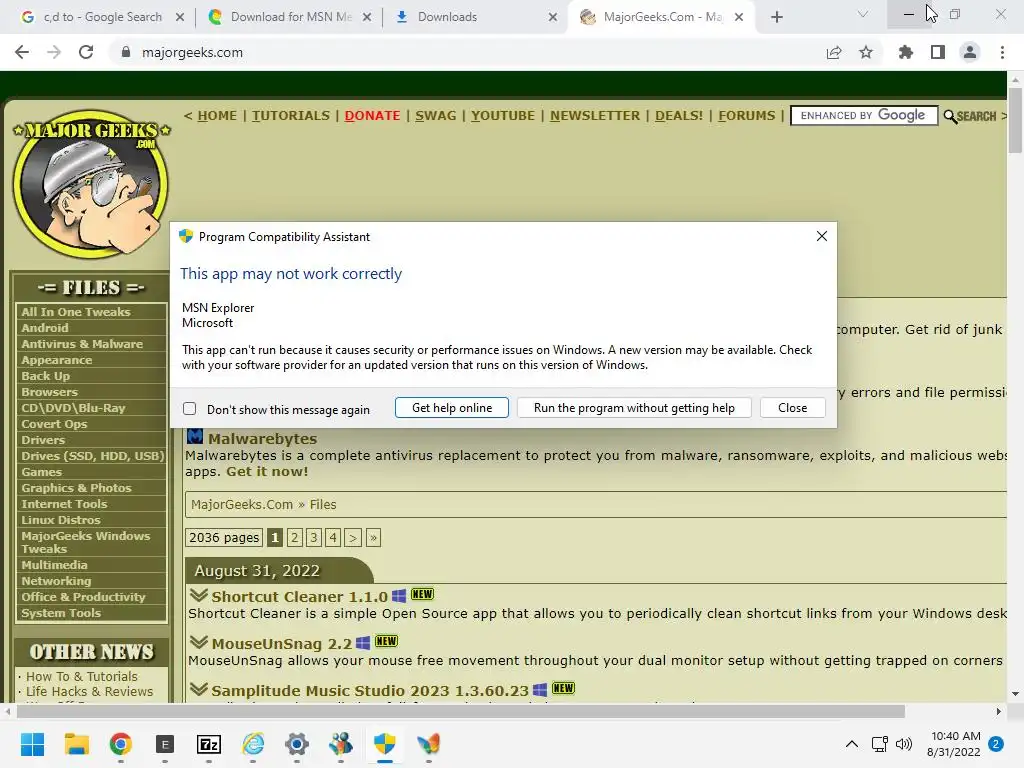The image size is (1024, 768).
Task: Click the browser forward arrow
Action: tap(54, 52)
